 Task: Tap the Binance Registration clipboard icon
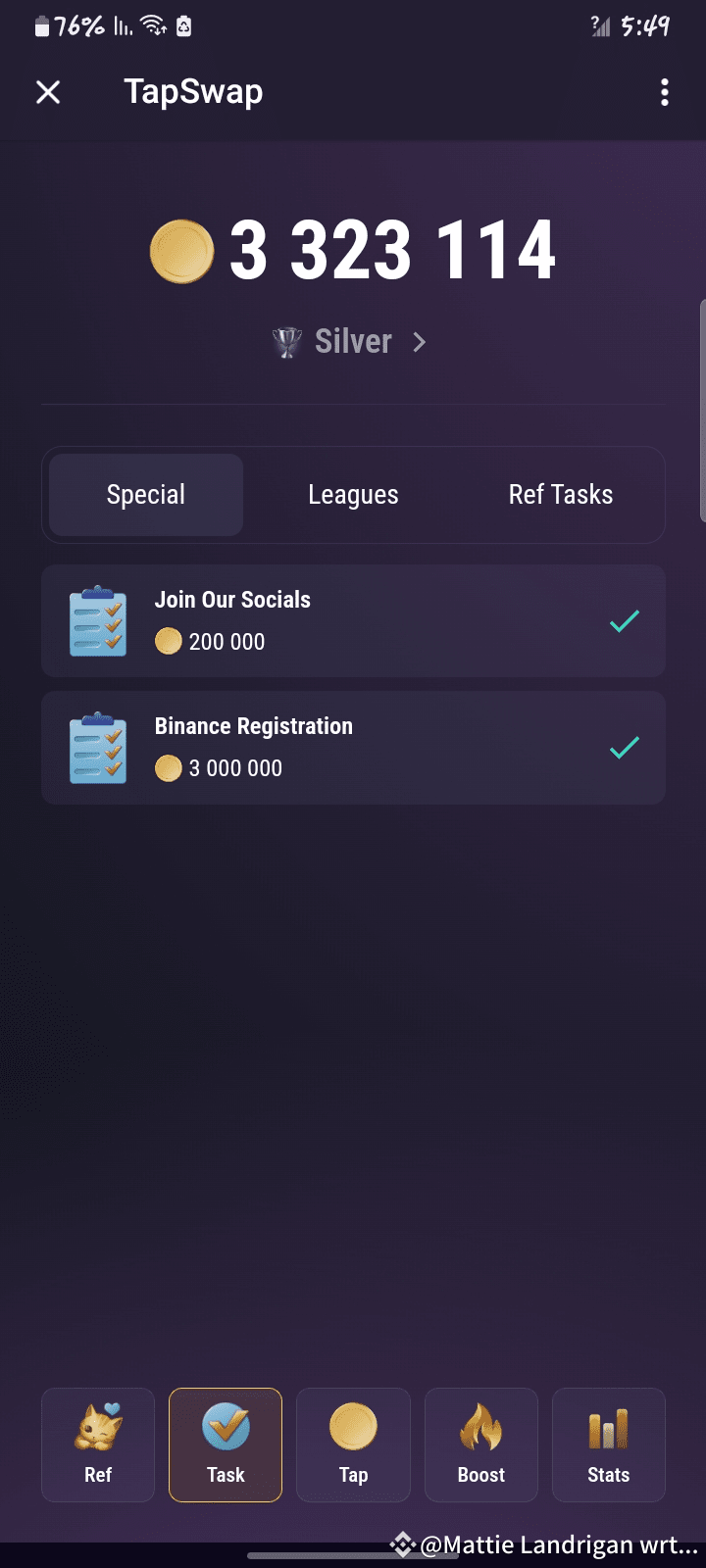pos(98,748)
